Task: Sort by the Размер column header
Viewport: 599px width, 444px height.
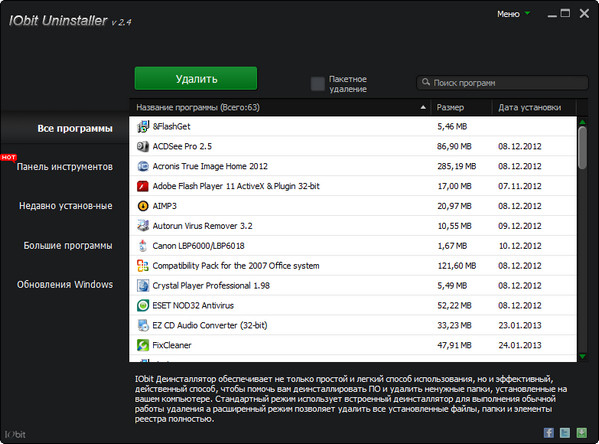Action: (x=461, y=107)
